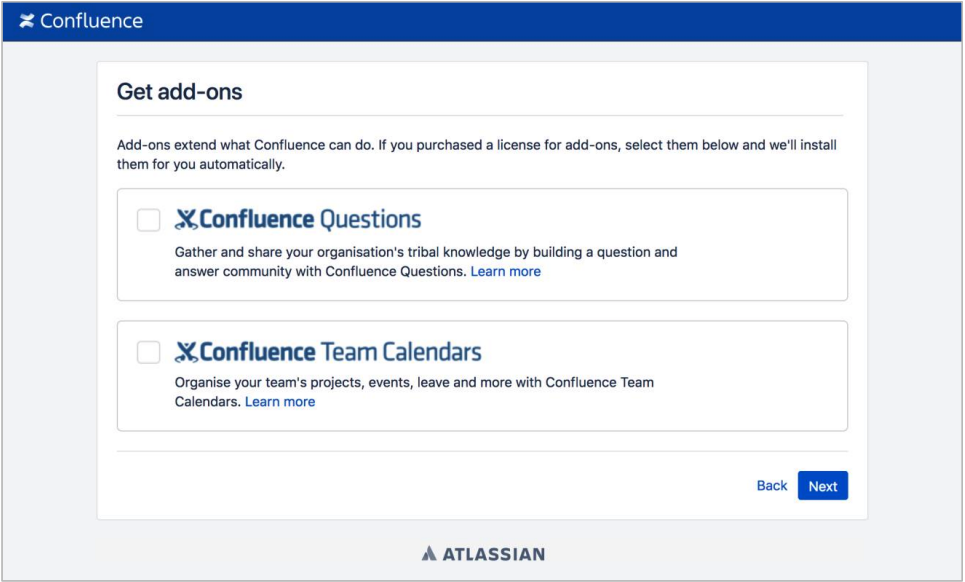Click the Atlassian triangle logo icon
Image resolution: width=965 pixels, height=582 pixels.
tap(429, 553)
